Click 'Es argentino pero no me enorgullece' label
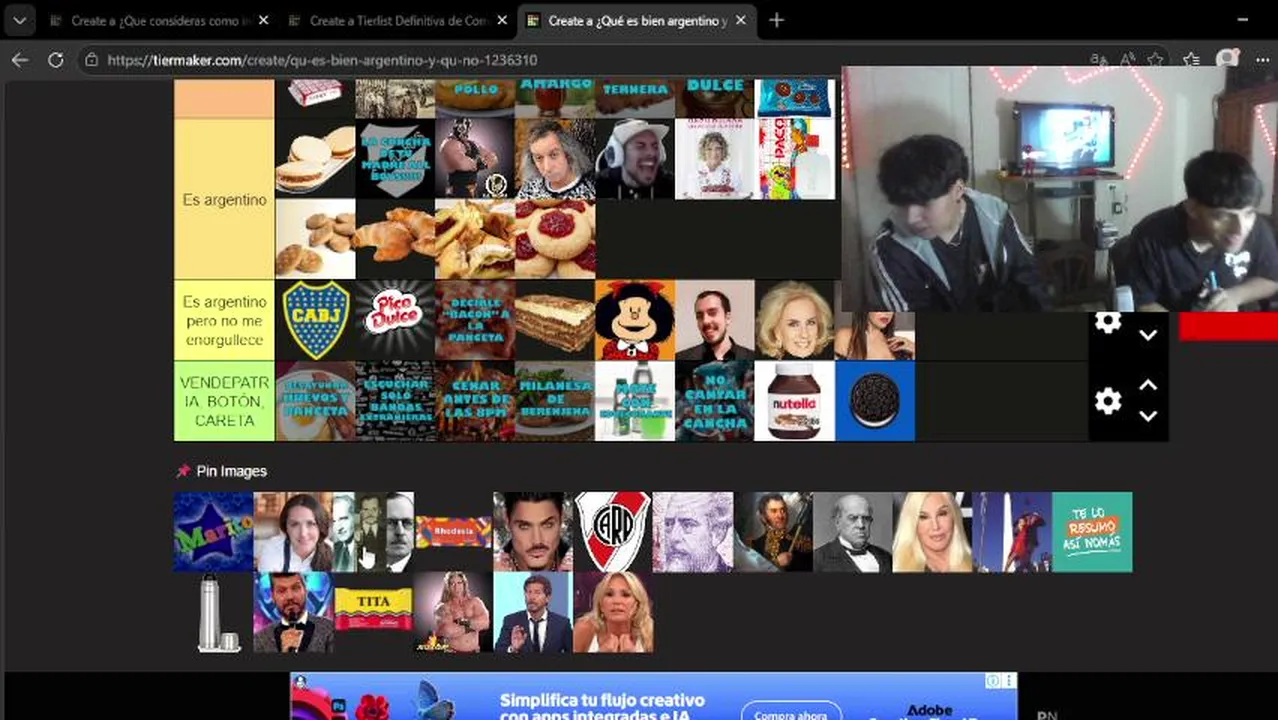 coord(224,320)
